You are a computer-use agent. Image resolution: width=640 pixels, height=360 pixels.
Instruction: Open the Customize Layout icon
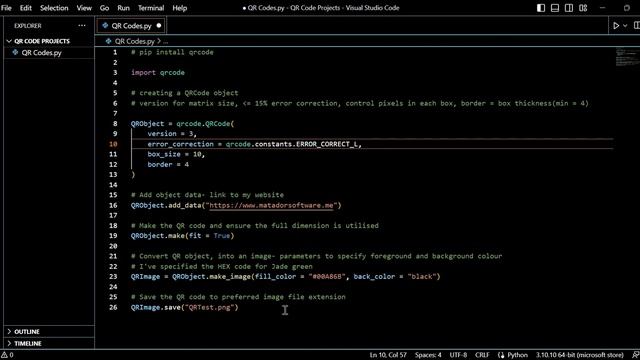point(583,8)
